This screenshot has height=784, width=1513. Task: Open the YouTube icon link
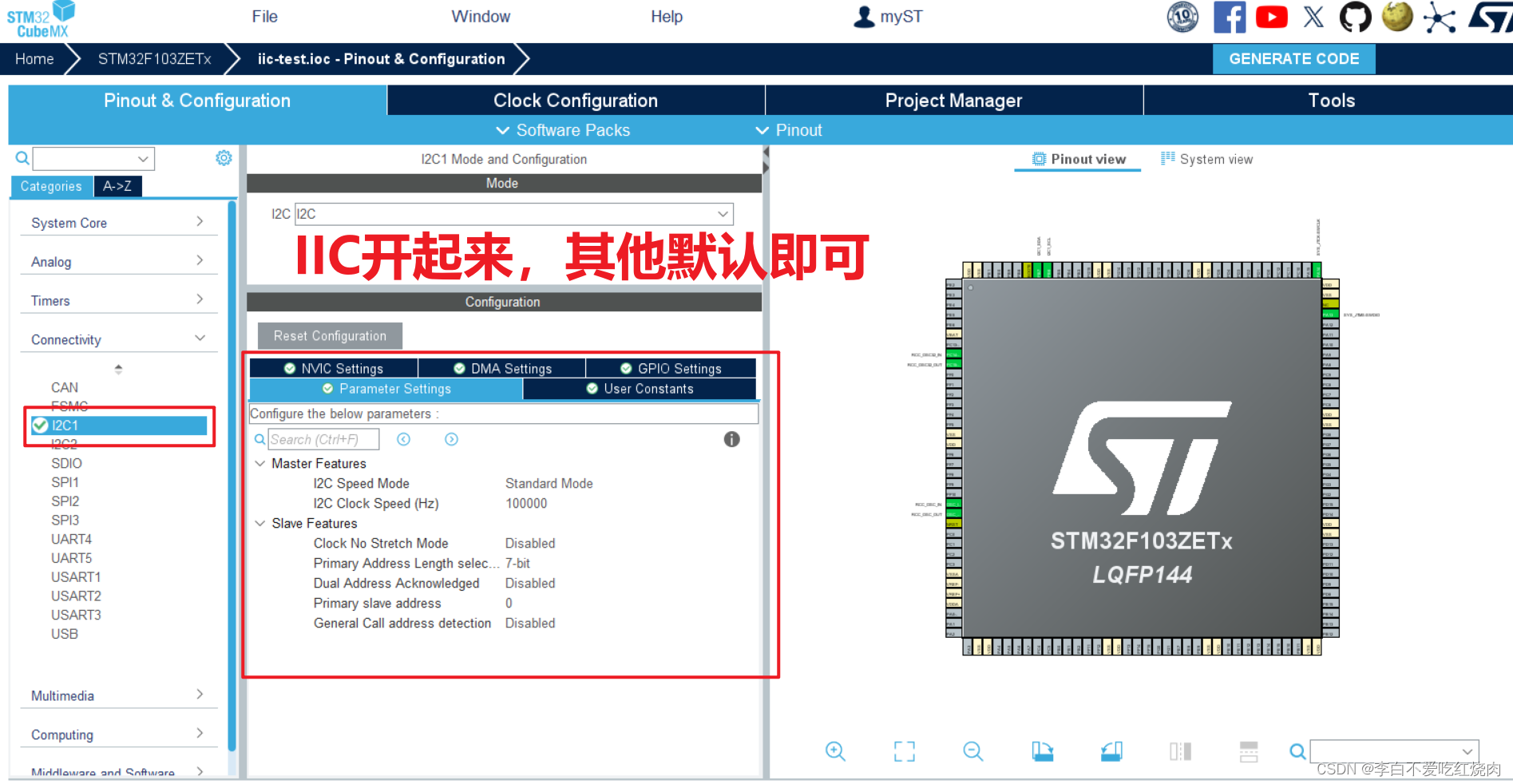pyautogui.click(x=1272, y=17)
